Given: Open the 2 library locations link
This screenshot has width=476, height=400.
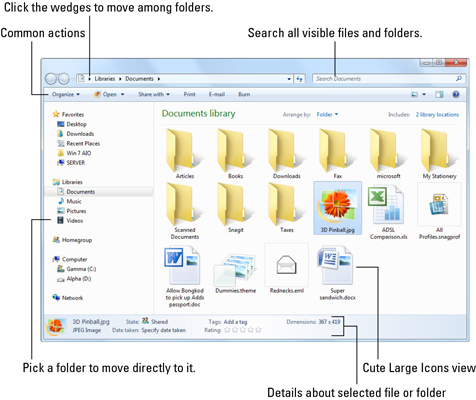Looking at the screenshot, I should pos(437,115).
